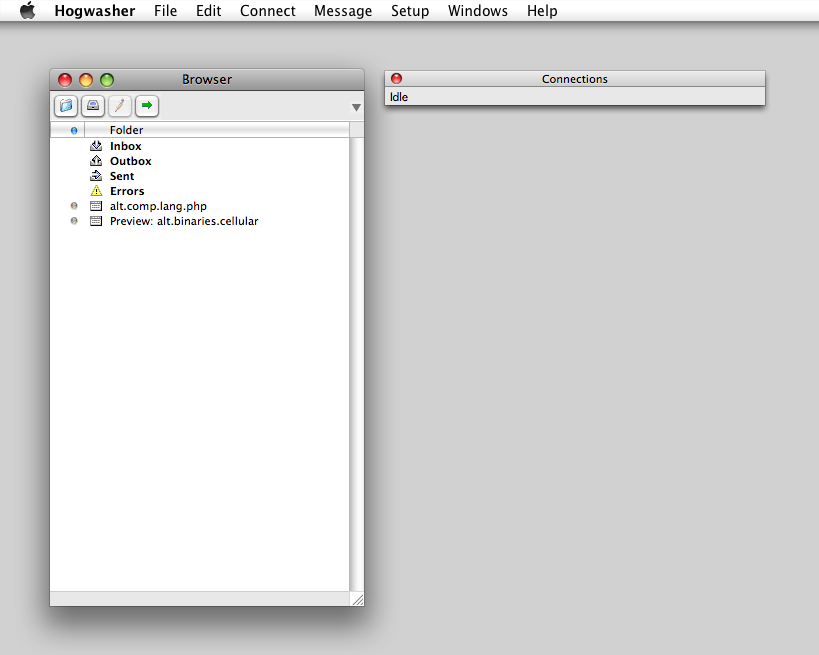This screenshot has height=655, width=819.
Task: Select the Sent folder
Action: tap(200, 176)
